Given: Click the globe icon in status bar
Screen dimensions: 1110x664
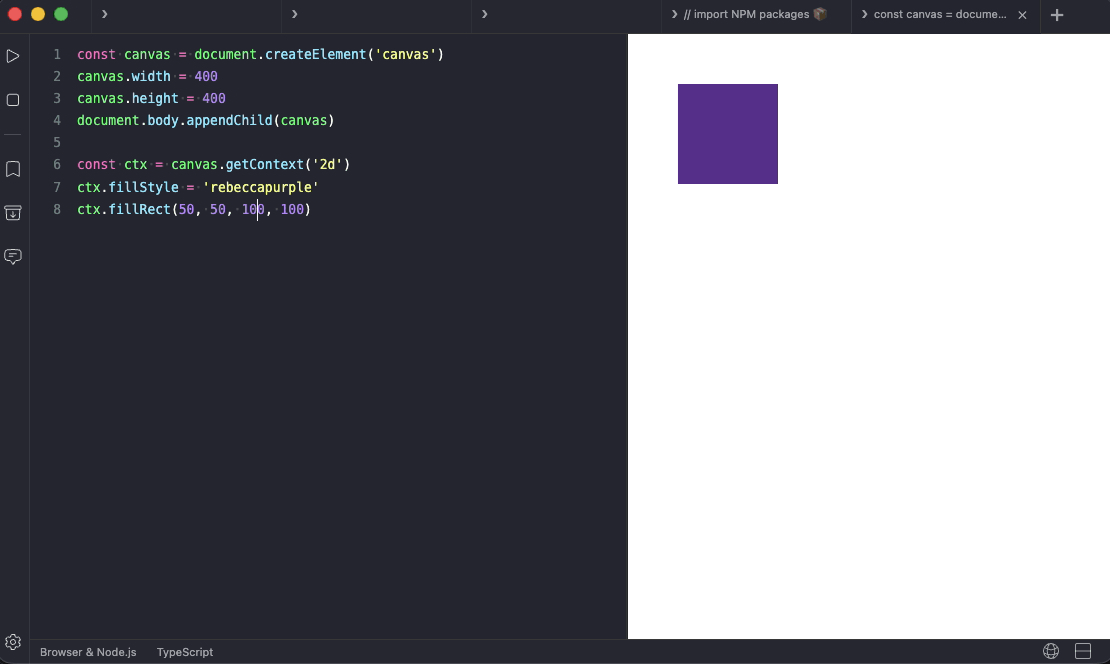Looking at the screenshot, I should pyautogui.click(x=1051, y=651).
